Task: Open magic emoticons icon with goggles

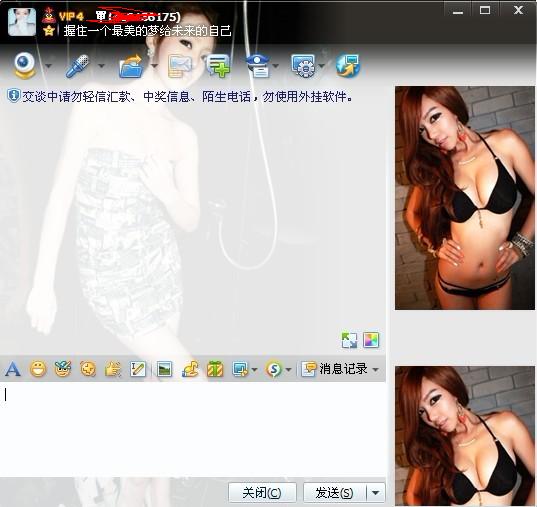Action: point(63,369)
